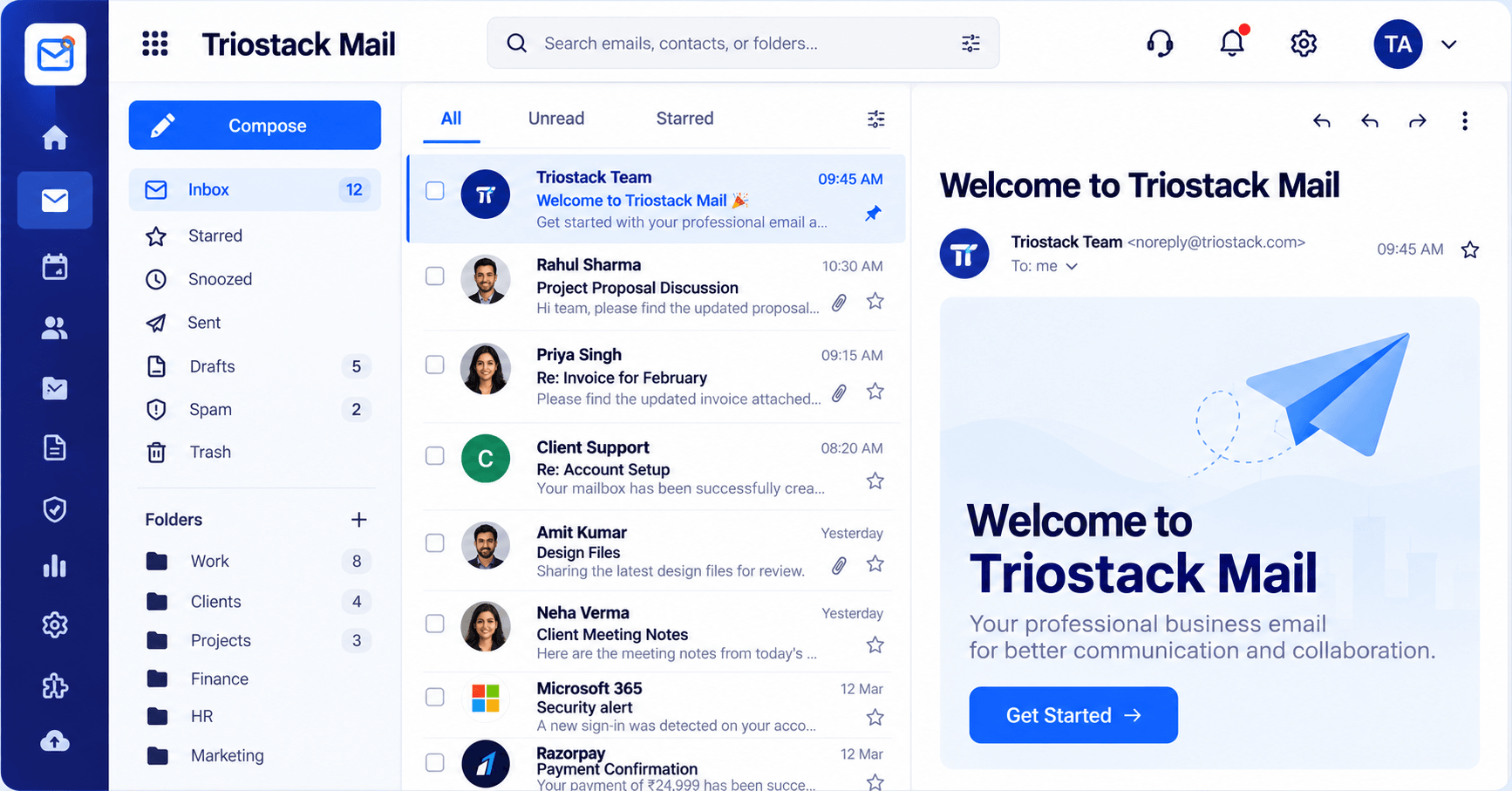Open the Drafts folder
This screenshot has height=791, width=1512.
[x=255, y=366]
